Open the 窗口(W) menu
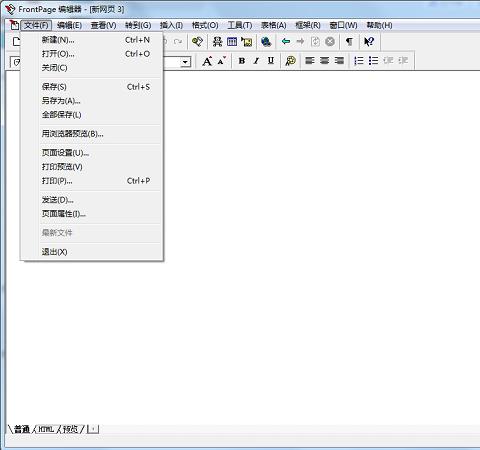This screenshot has height=450, width=480. point(343,25)
